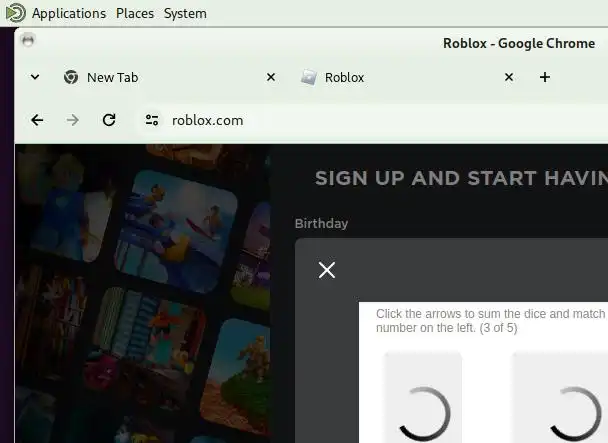This screenshot has height=443, width=608.
Task: Click the distro logo icon in top panel
Action: [16, 13]
